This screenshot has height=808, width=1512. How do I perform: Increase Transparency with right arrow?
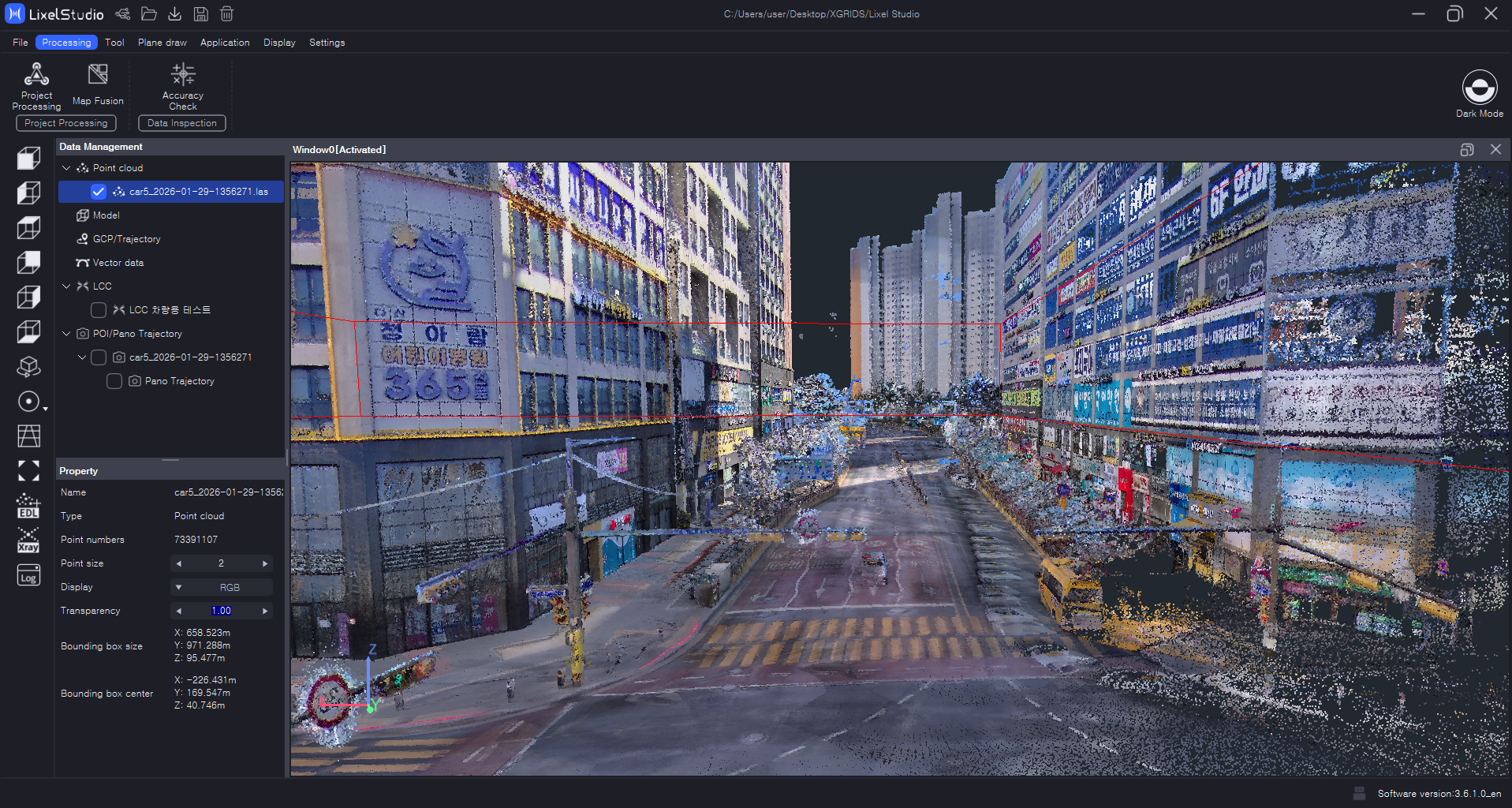click(265, 611)
